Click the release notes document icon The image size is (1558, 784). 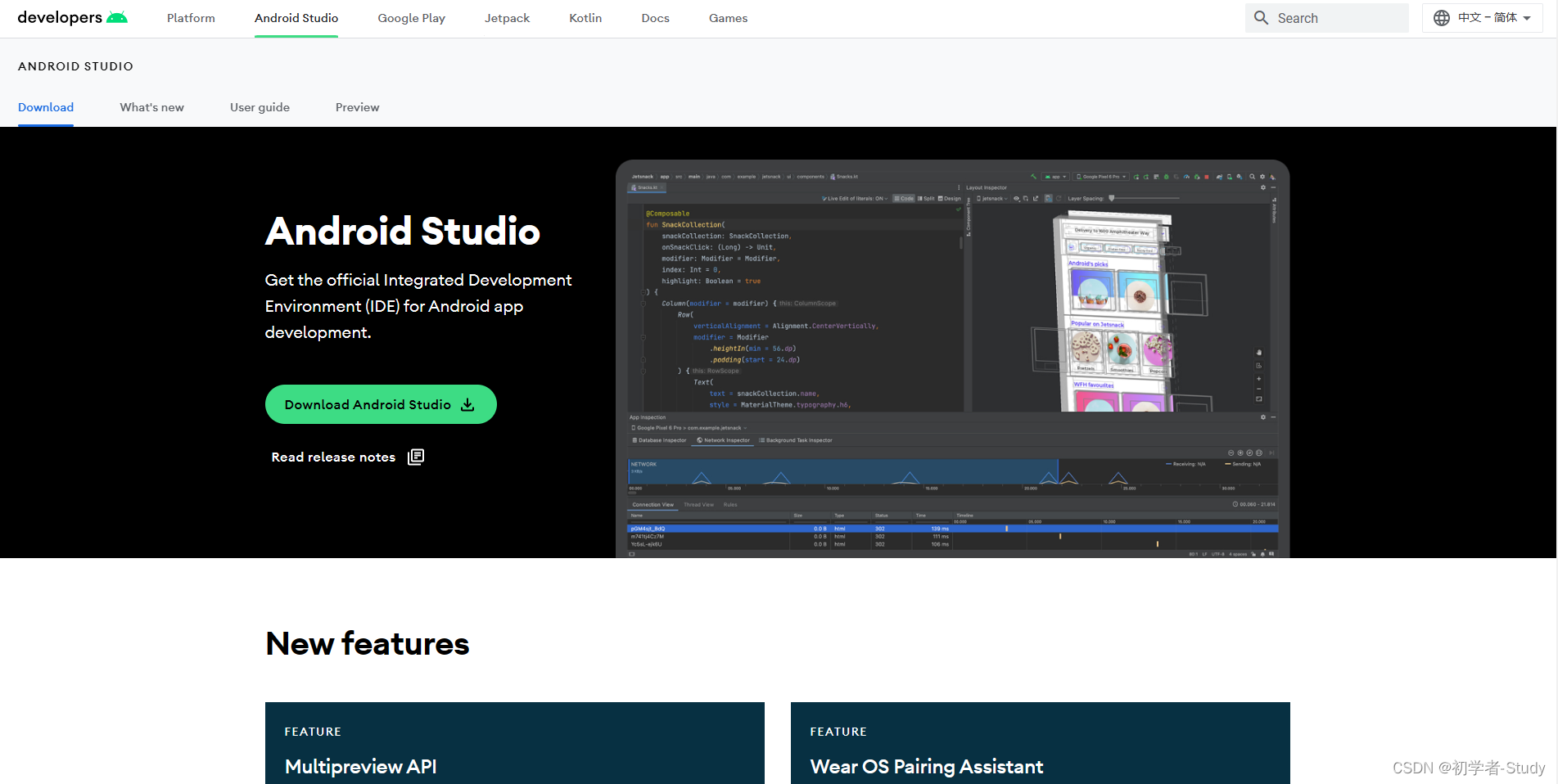[416, 457]
